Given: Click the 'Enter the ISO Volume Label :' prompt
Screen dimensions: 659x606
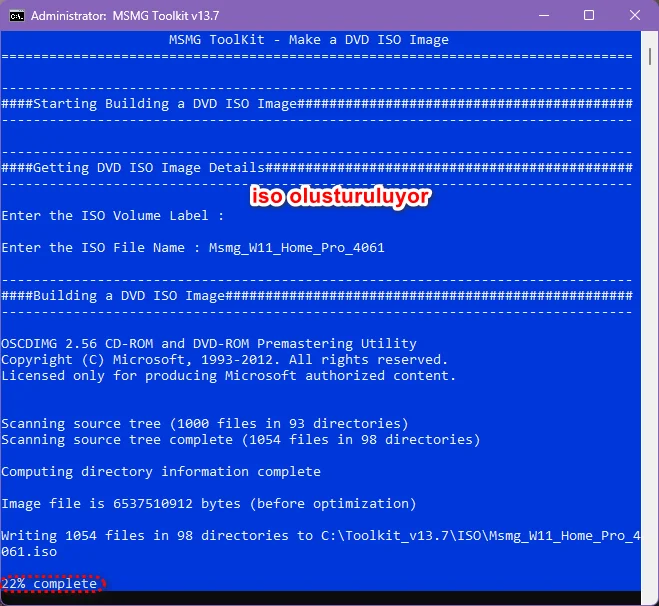Looking at the screenshot, I should tap(112, 216).
